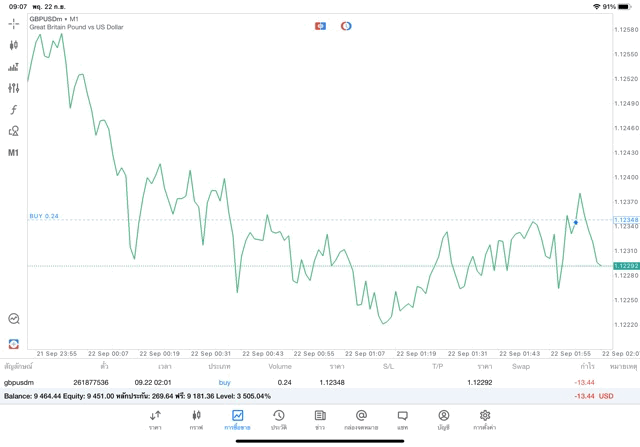Viewport: 640px width, 447px height.
Task: Click the 1.12292 current price tag
Action: coord(626,266)
